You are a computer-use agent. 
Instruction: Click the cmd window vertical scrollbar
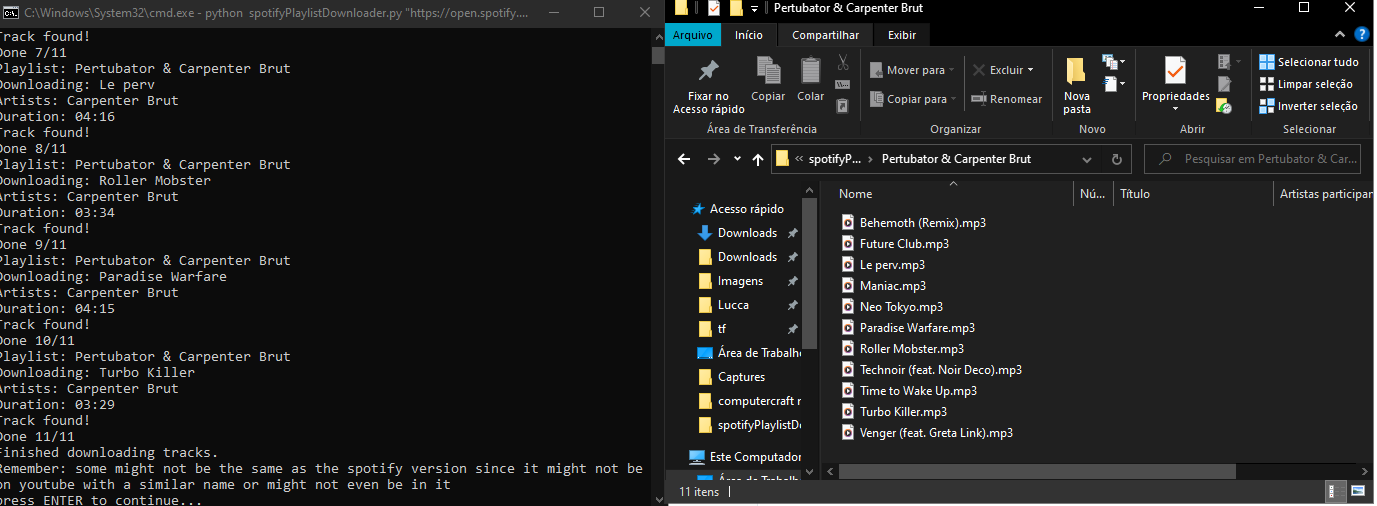(x=657, y=56)
